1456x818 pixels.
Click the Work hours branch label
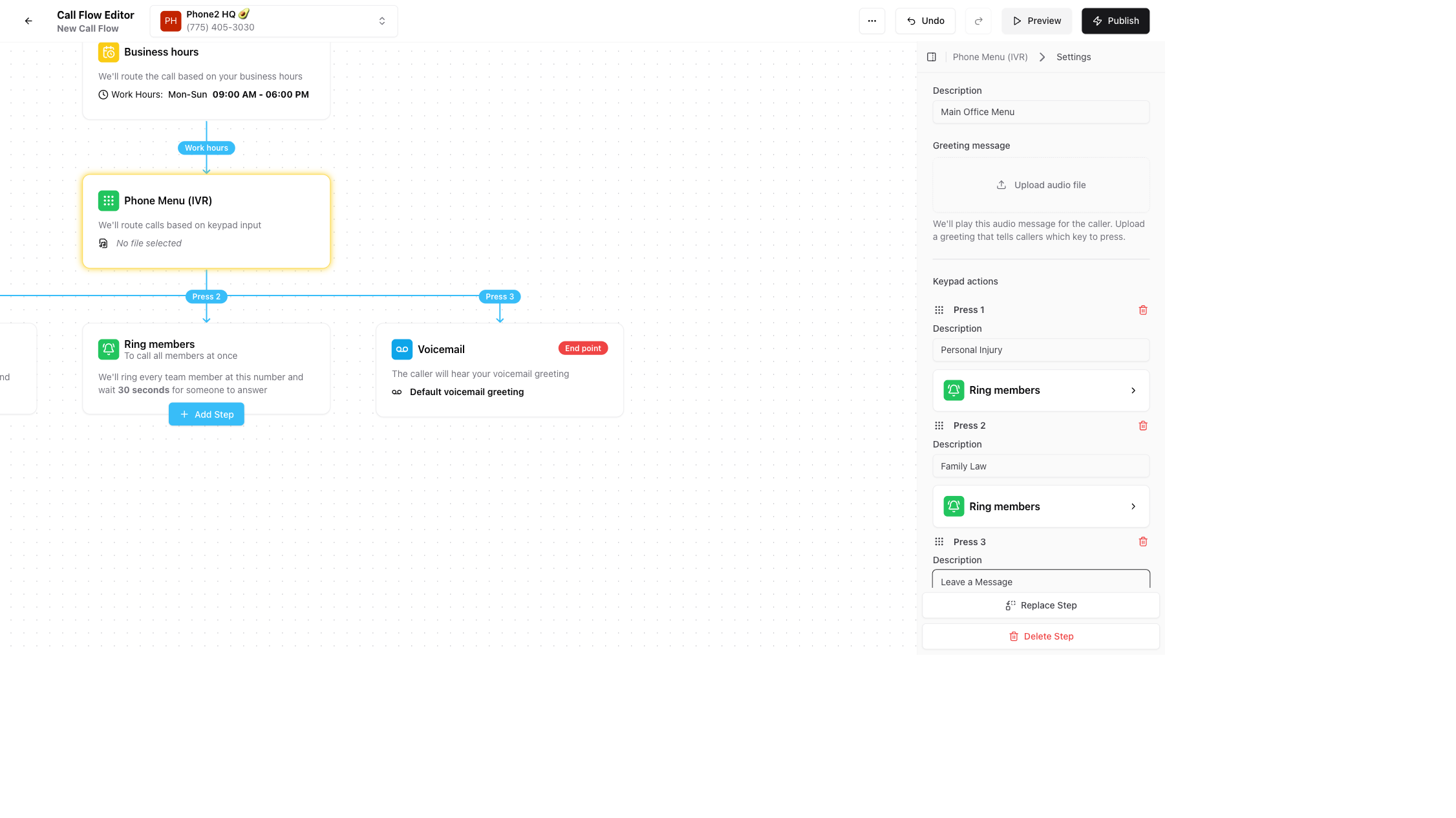(x=206, y=148)
